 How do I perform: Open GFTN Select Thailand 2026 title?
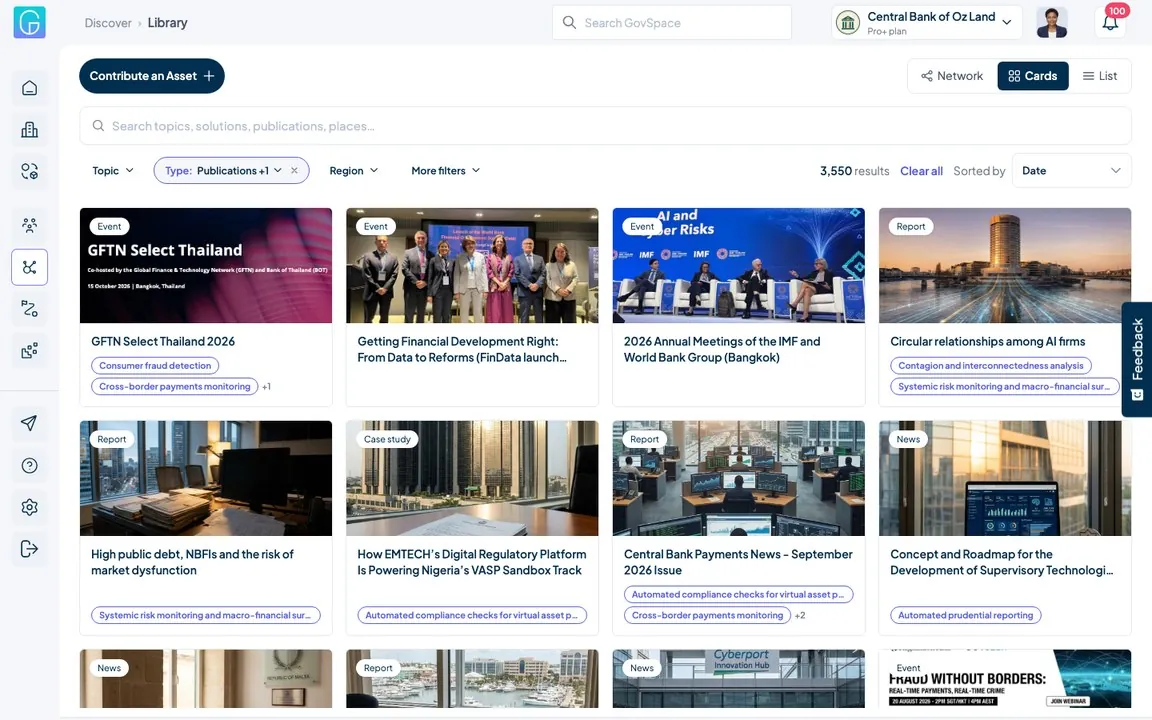(x=163, y=342)
